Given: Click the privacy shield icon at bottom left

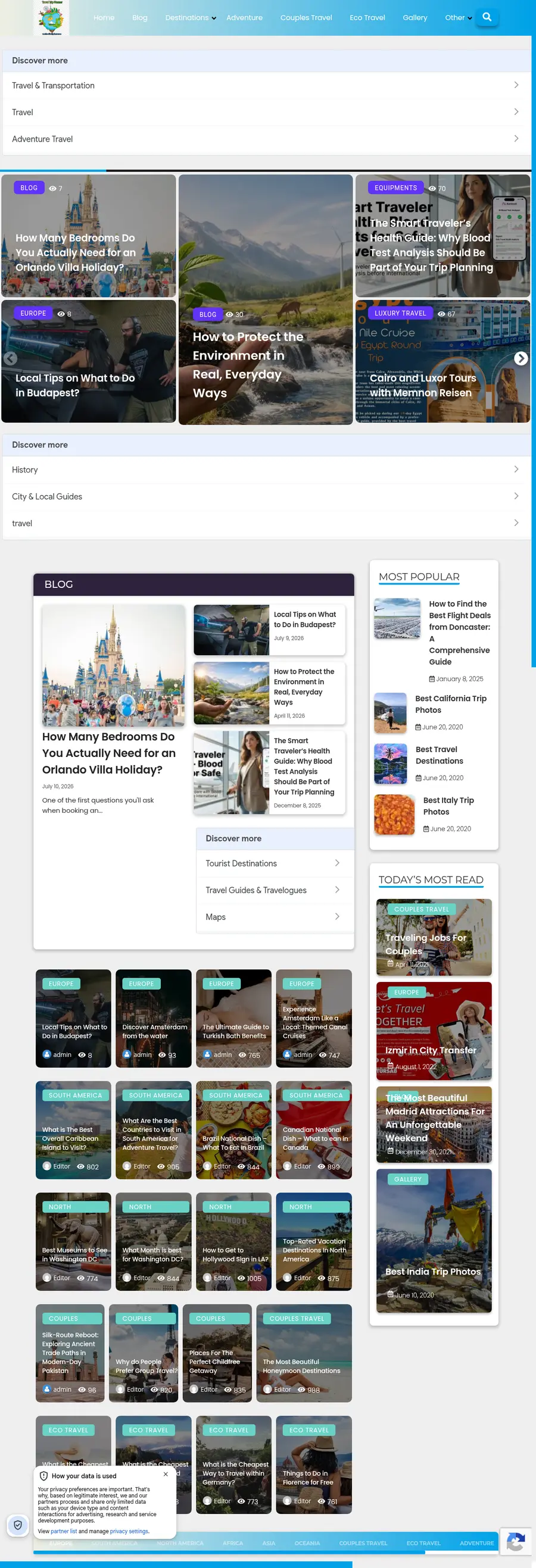Looking at the screenshot, I should click(18, 1524).
